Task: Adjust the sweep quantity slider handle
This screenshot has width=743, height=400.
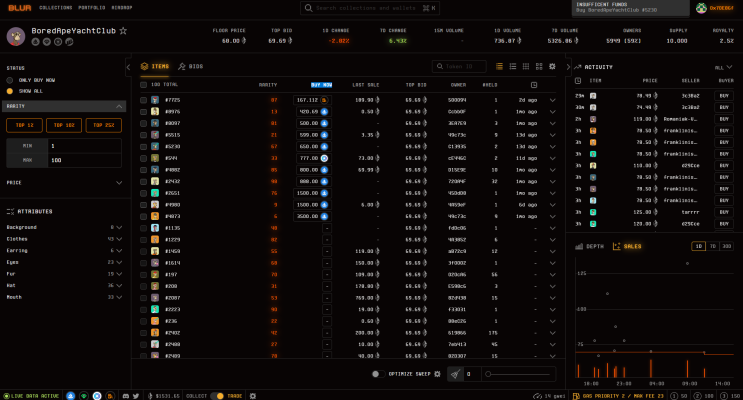Action: click(488, 374)
